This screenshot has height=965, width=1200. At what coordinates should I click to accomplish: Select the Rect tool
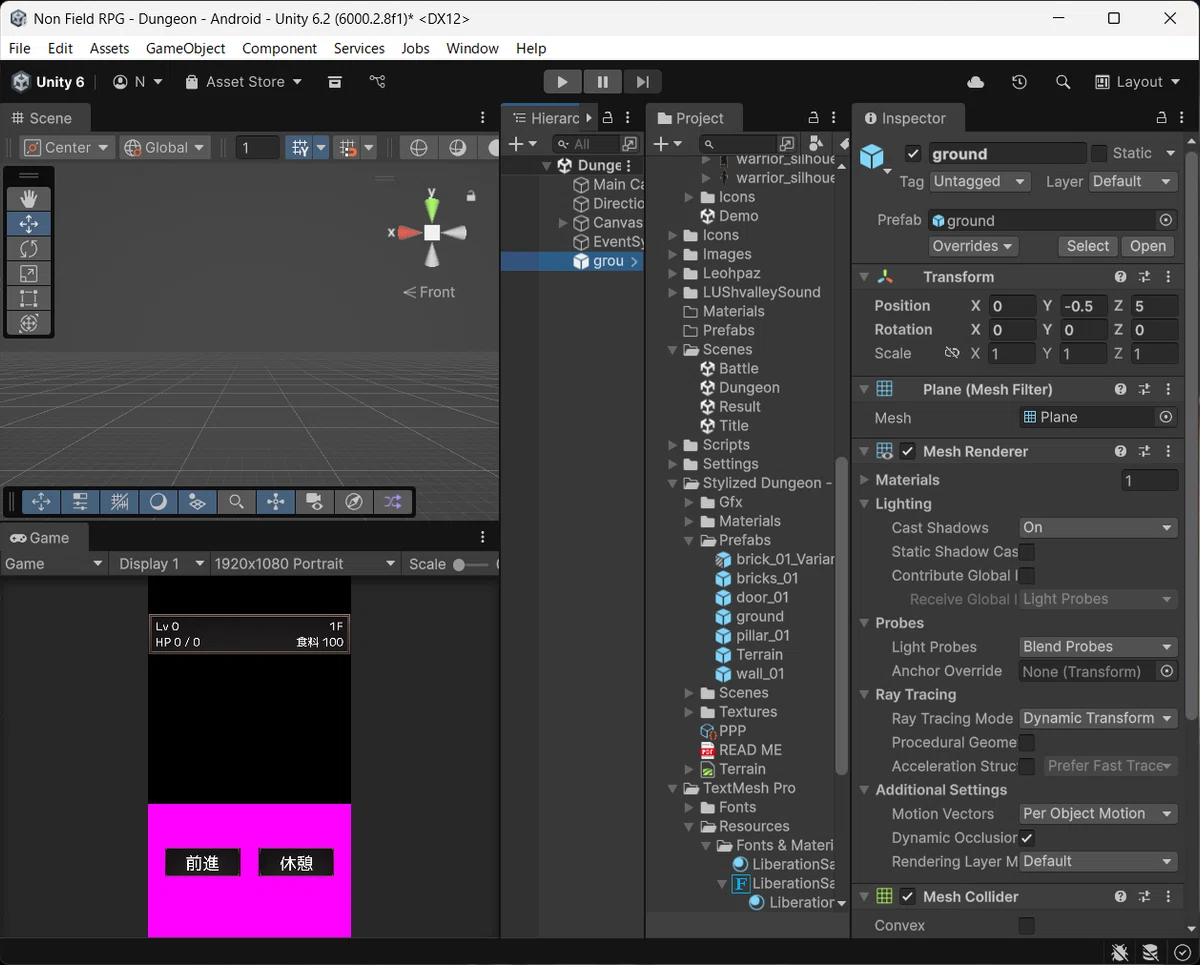[x=29, y=298]
